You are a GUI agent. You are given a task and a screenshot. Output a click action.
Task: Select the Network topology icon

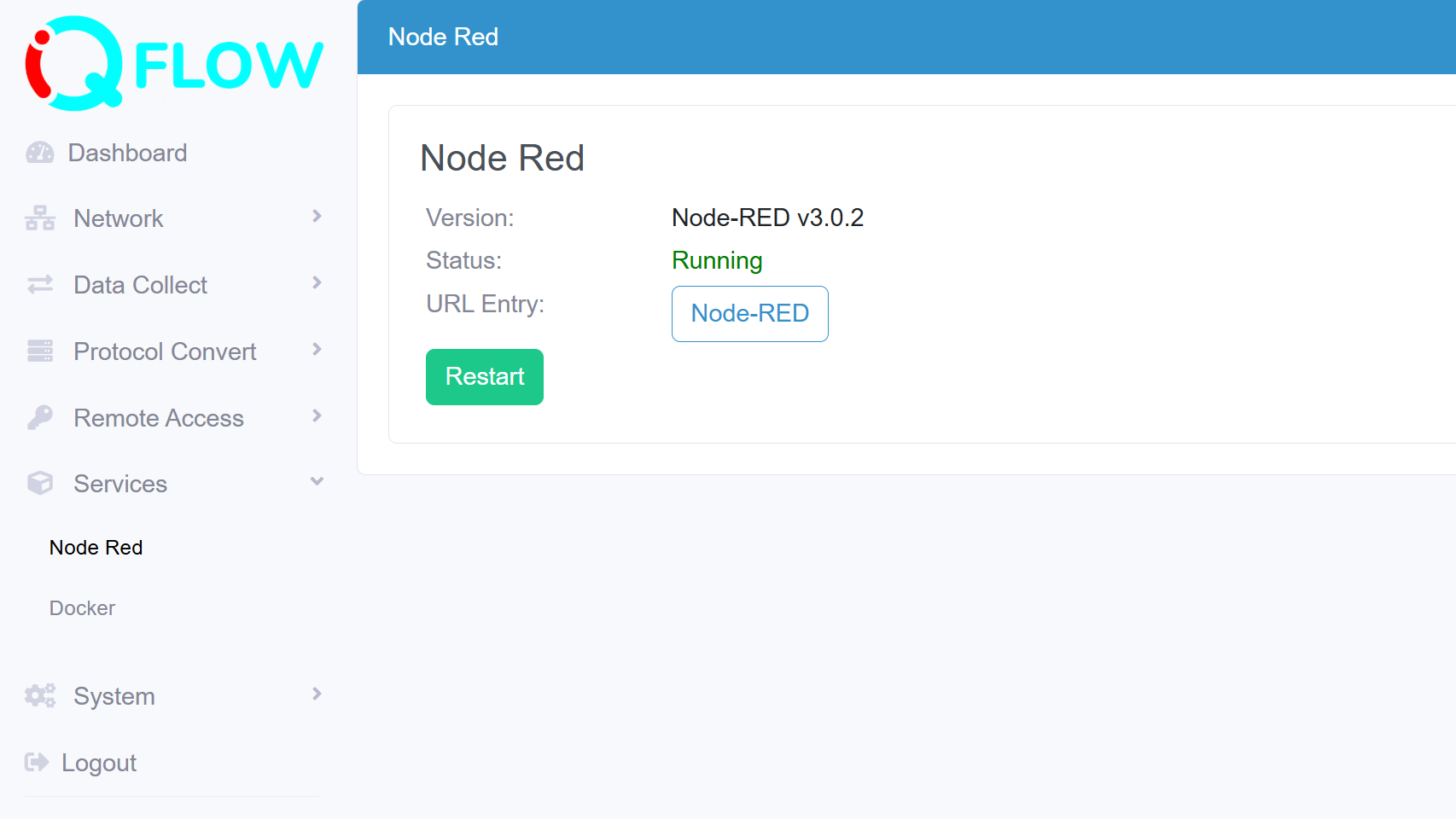[x=39, y=218]
